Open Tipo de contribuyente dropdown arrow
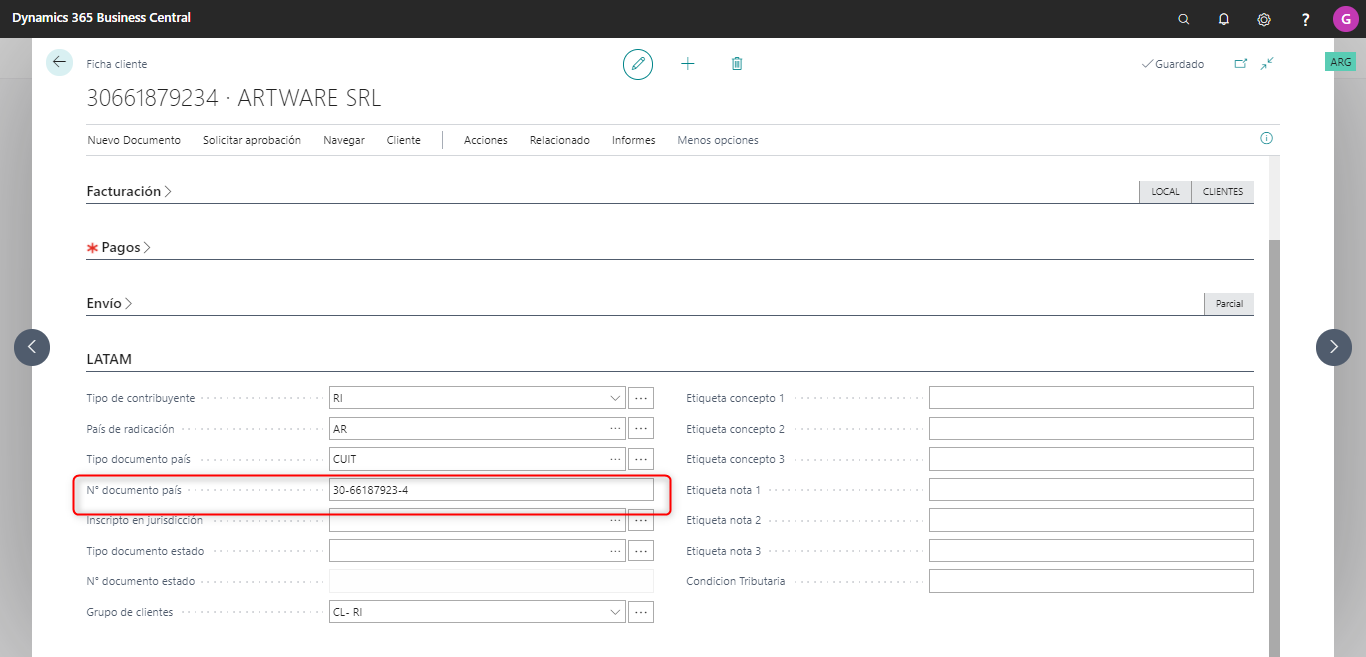Screen dimensions: 1366x657 point(615,398)
